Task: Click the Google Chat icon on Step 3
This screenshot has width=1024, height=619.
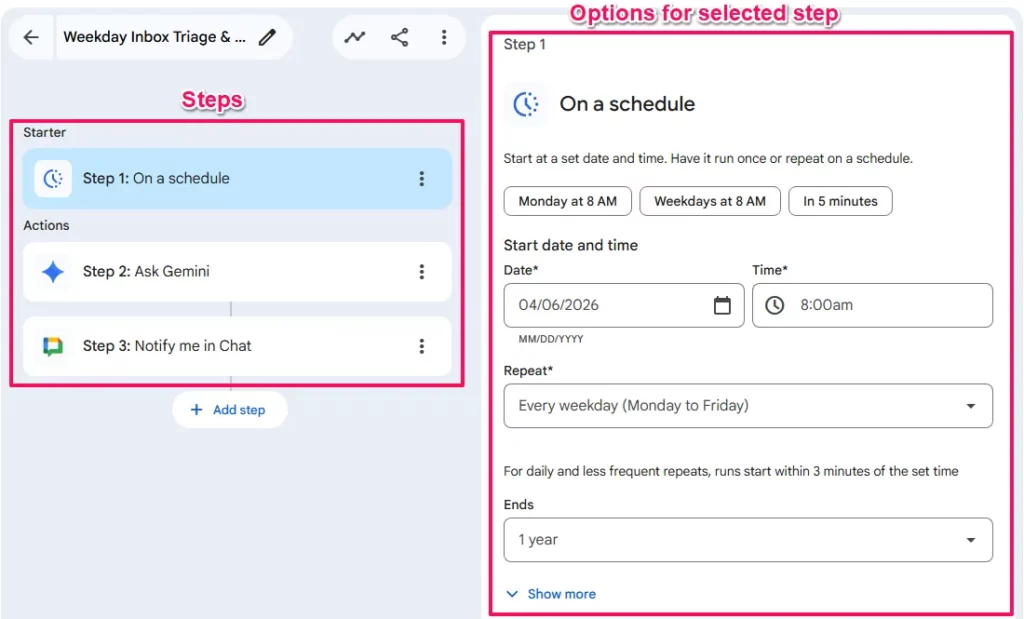Action: [52, 346]
